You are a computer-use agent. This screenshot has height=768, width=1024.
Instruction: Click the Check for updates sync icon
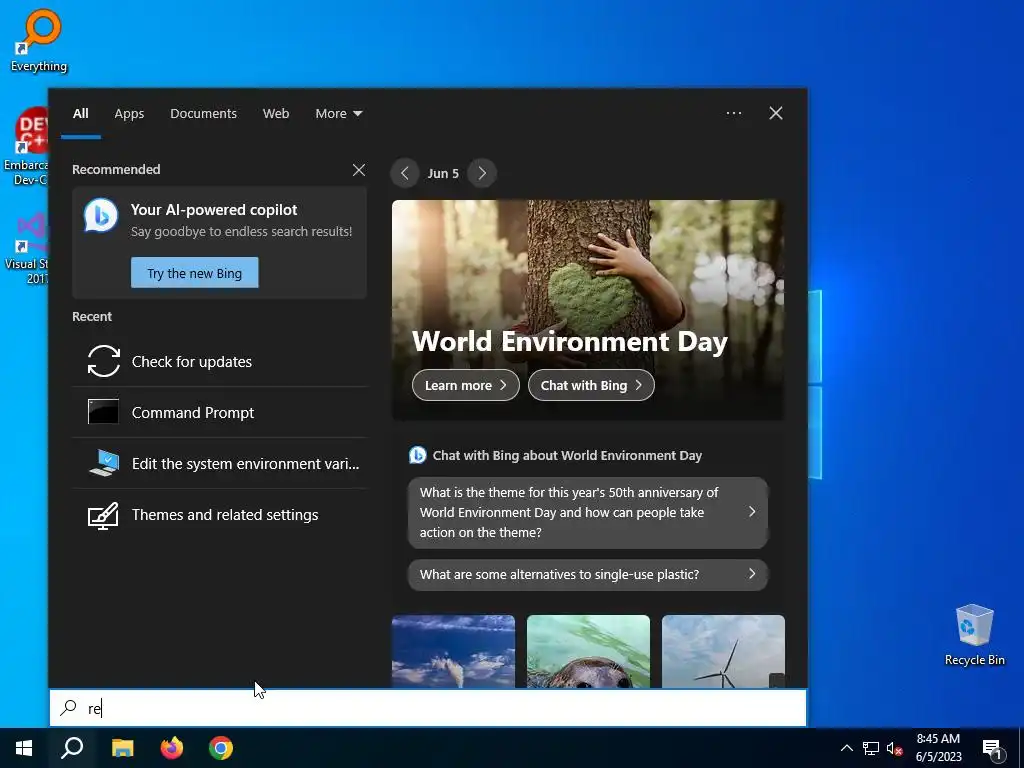pos(104,361)
